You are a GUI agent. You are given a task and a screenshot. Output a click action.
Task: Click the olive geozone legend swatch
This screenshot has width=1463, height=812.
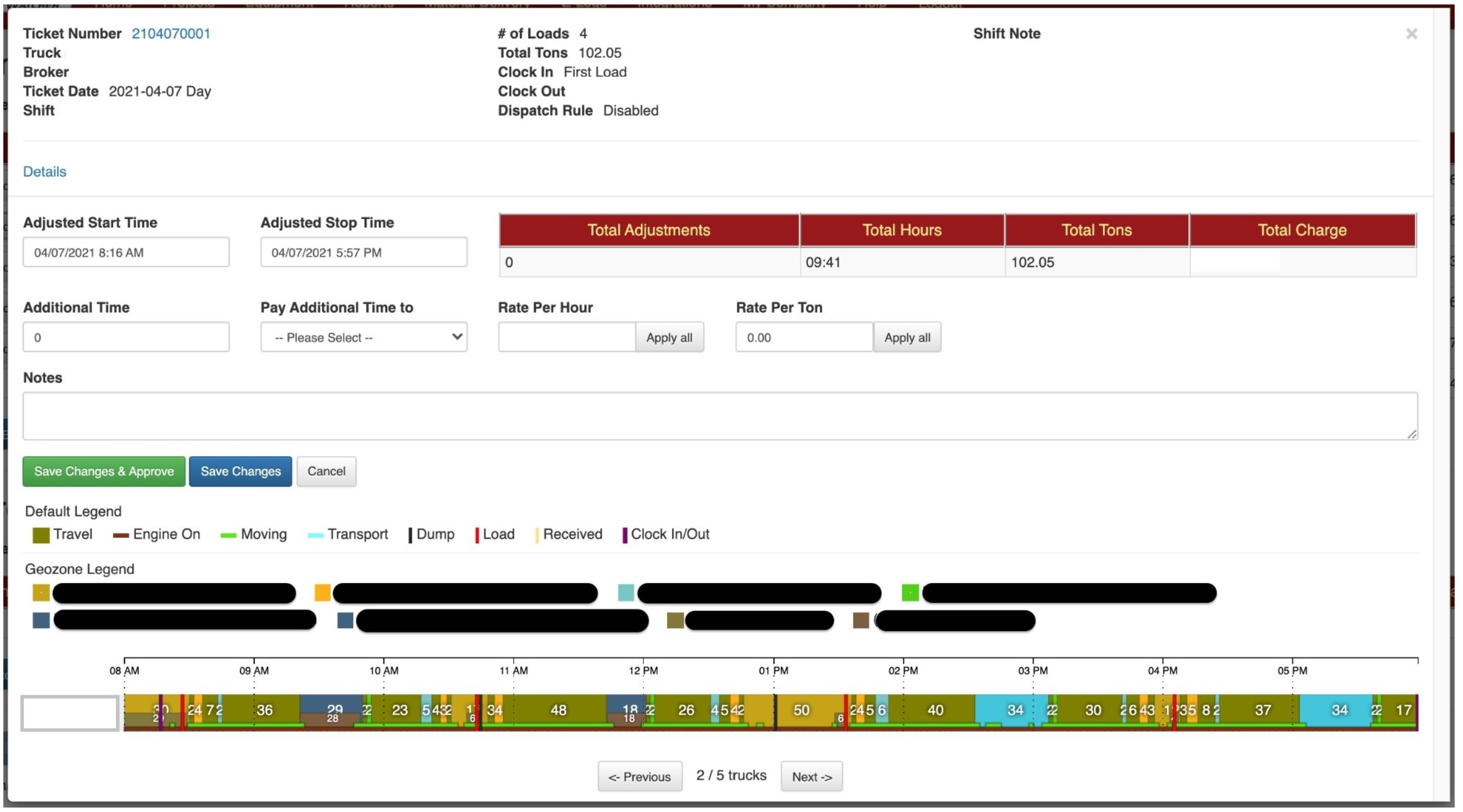pyautogui.click(x=675, y=620)
